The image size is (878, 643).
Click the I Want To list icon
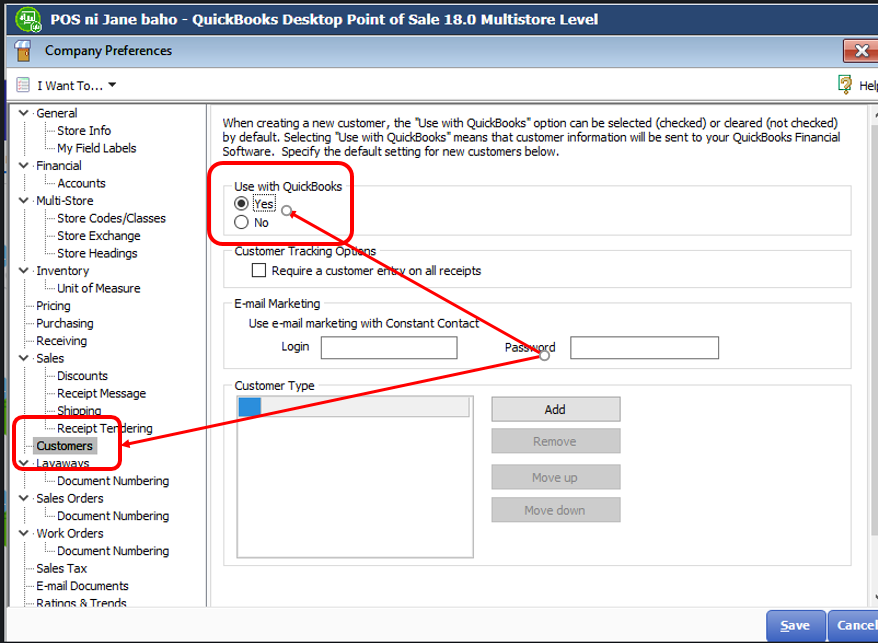coord(23,85)
